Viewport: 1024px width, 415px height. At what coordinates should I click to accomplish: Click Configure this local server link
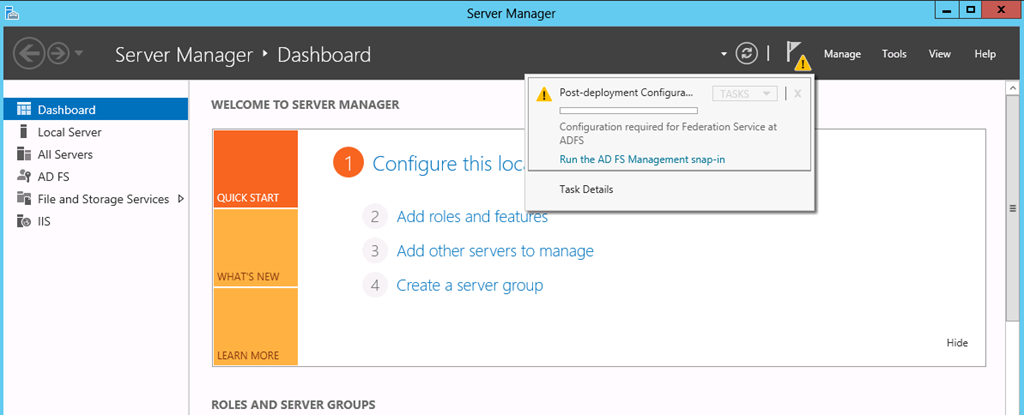coord(449,163)
